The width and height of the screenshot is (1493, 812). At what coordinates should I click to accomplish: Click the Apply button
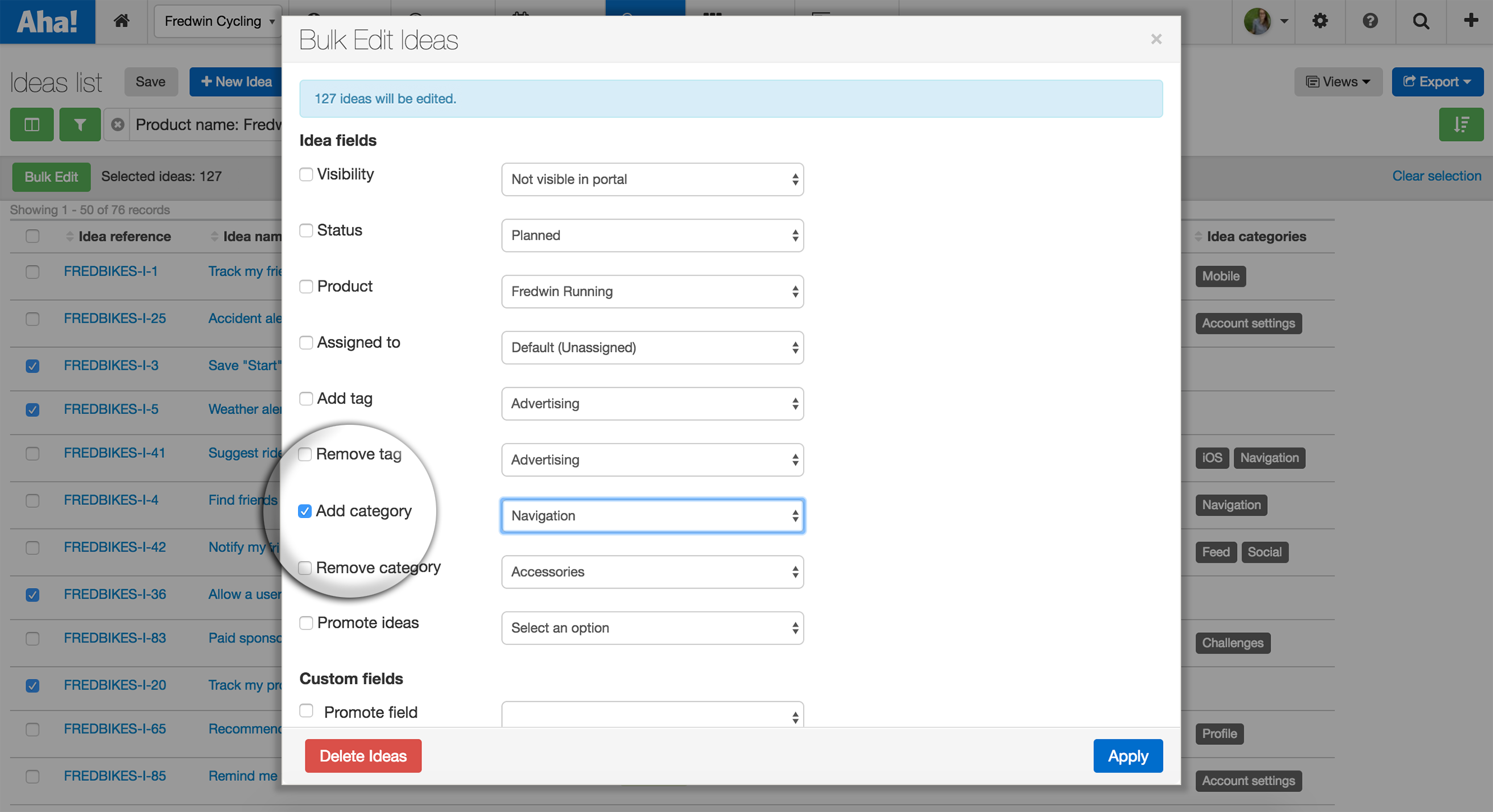coord(1127,756)
